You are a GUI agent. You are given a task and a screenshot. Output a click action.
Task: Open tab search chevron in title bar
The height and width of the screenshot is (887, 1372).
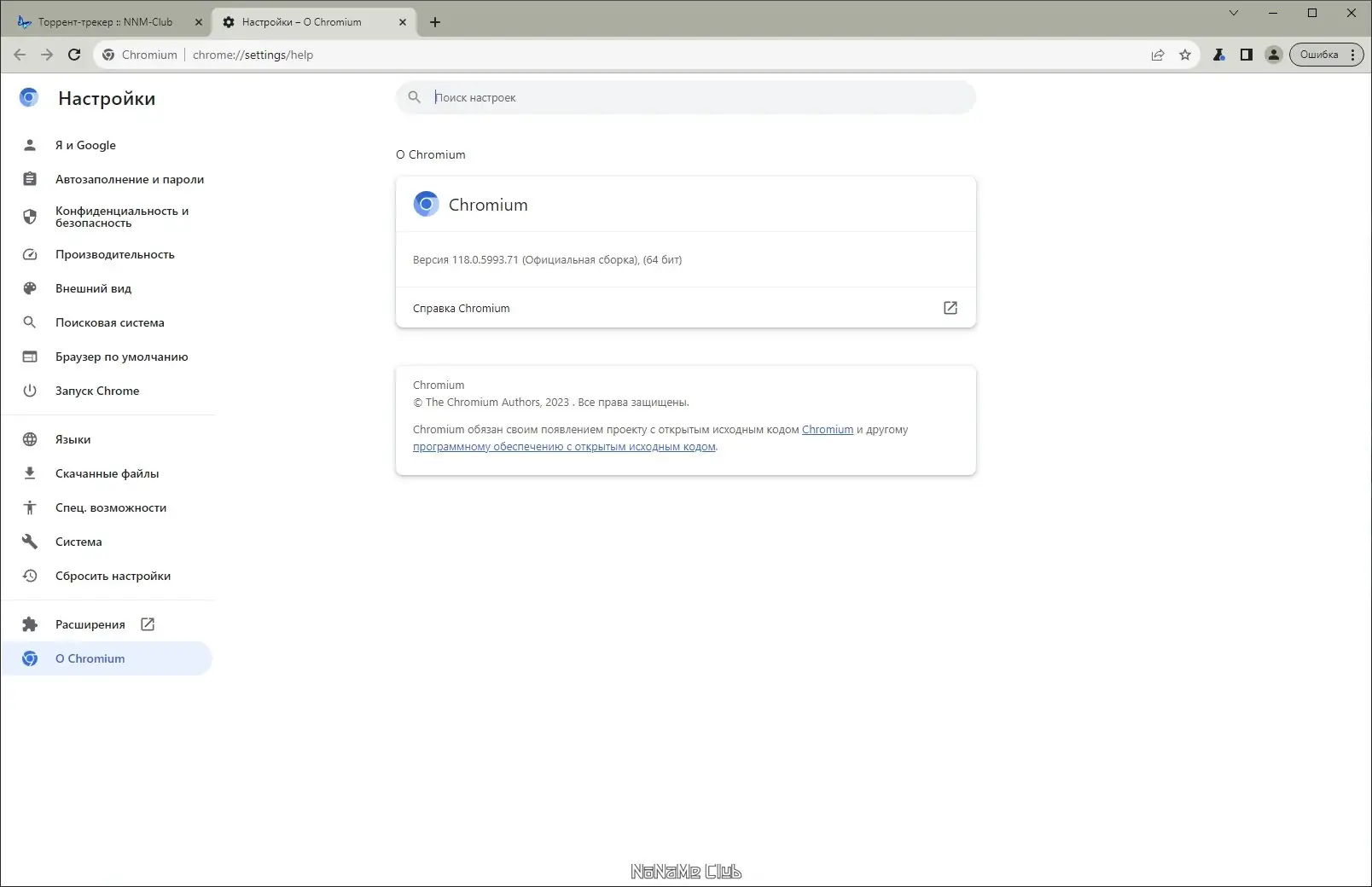pos(1234,13)
